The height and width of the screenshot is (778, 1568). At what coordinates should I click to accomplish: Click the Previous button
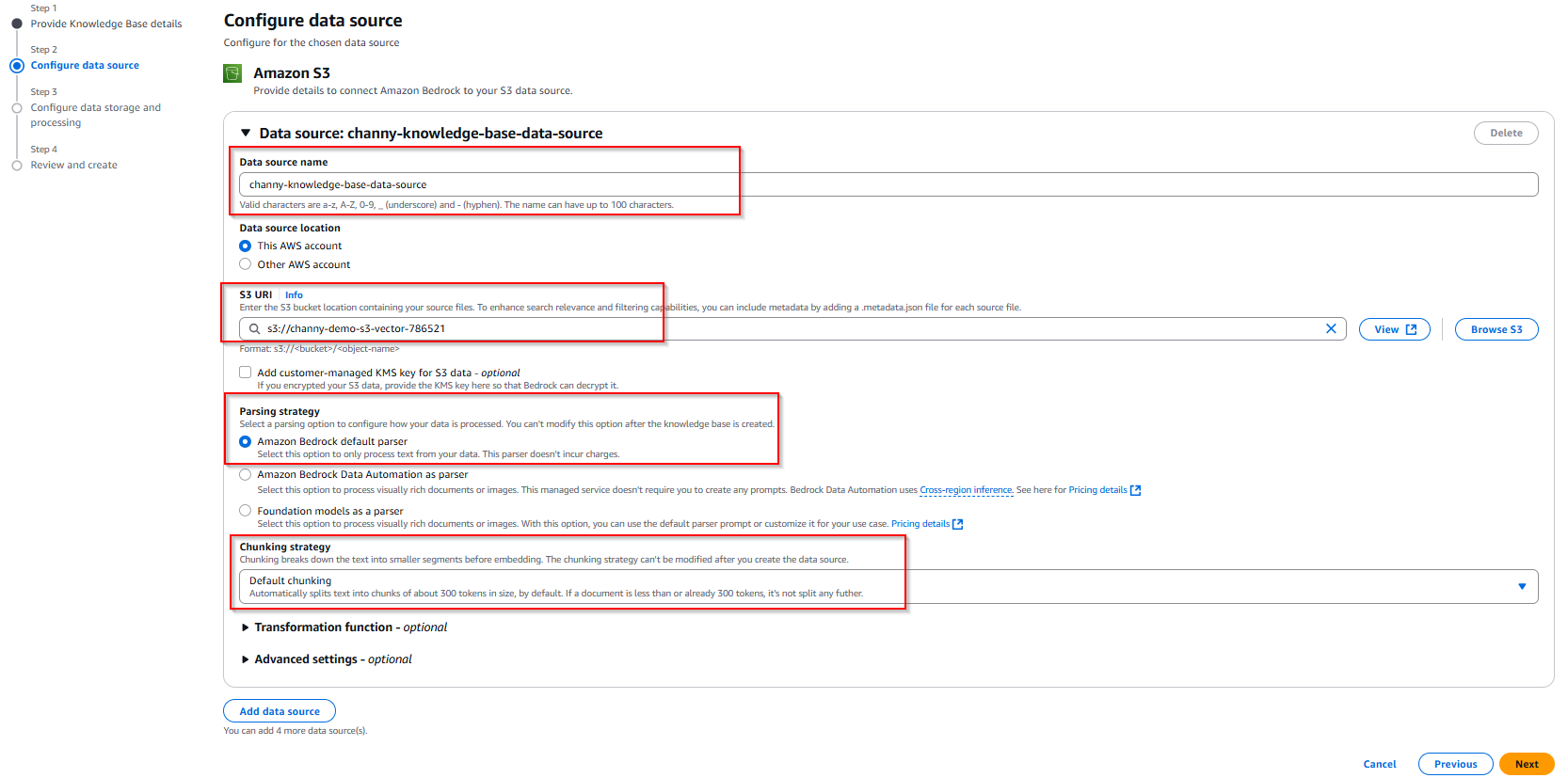(x=1456, y=764)
